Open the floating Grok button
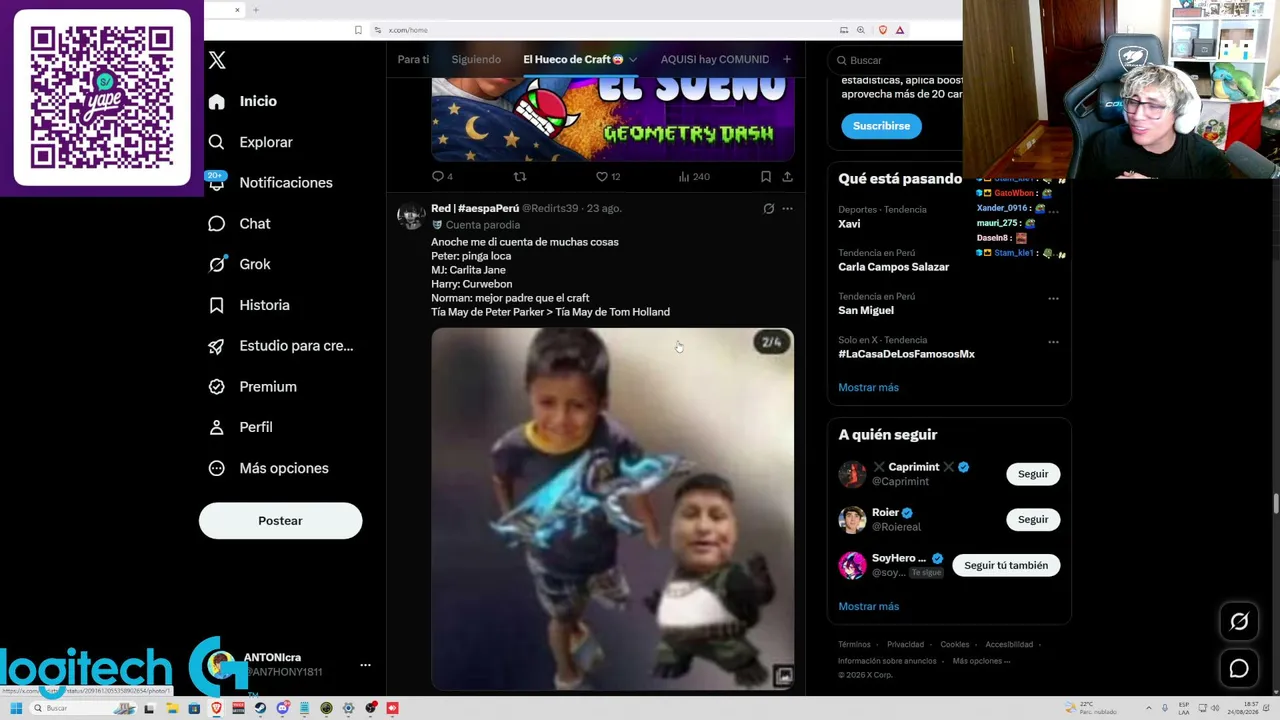The image size is (1280, 720). click(x=1239, y=622)
